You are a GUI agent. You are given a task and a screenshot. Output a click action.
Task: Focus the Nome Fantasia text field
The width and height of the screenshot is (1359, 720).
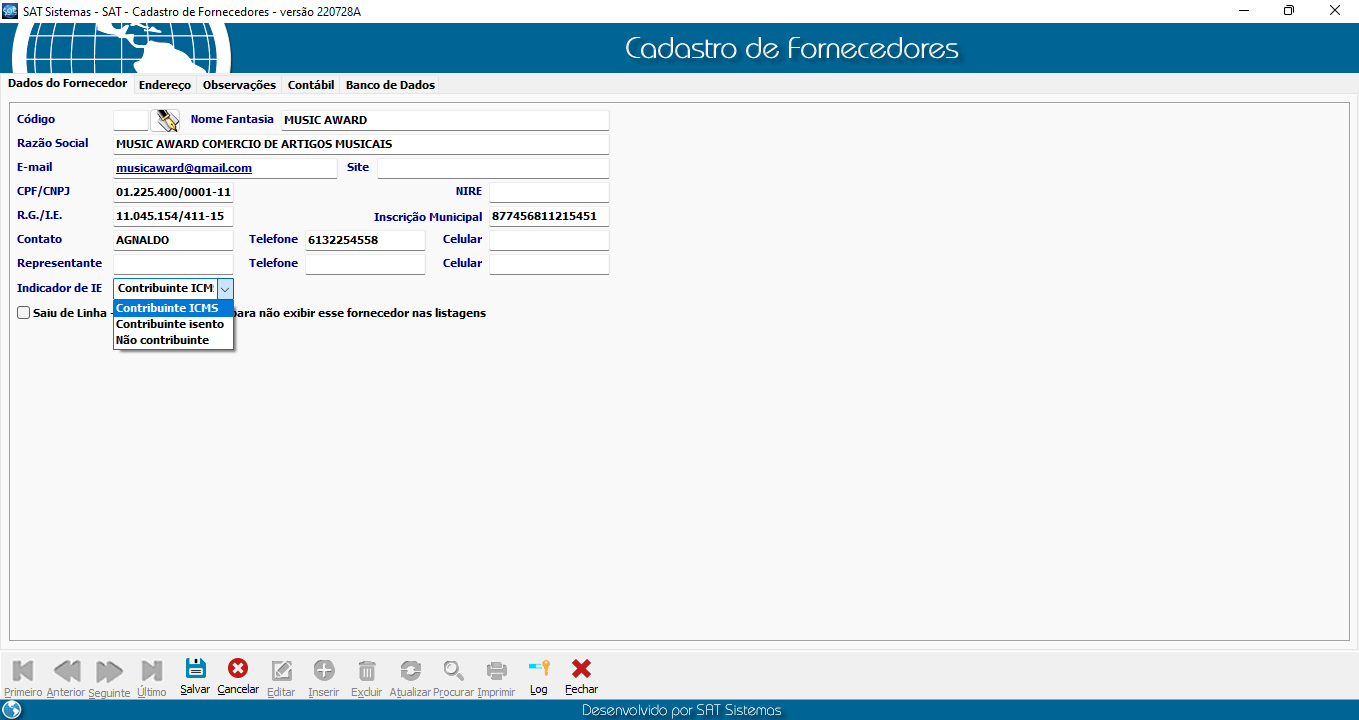coord(444,120)
